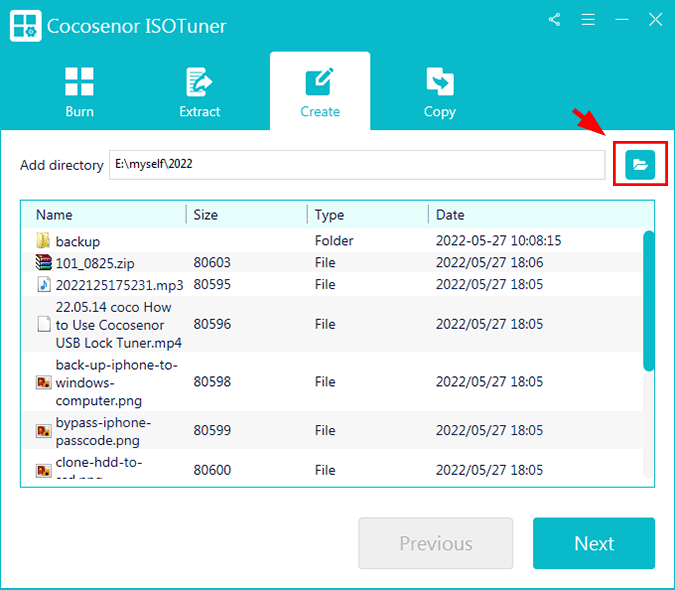Click the music icon of 202125175231.mp3

[x=43, y=284]
